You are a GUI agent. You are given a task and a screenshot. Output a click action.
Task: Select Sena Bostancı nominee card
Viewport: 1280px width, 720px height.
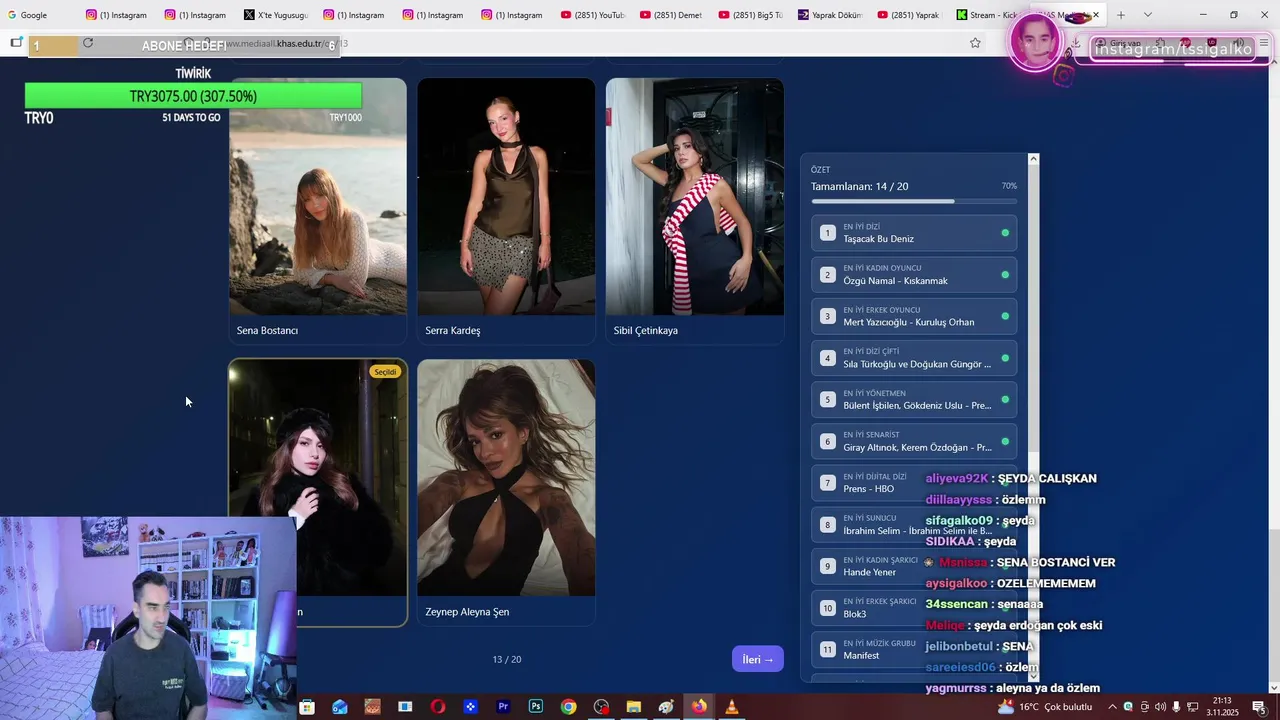pyautogui.click(x=318, y=210)
